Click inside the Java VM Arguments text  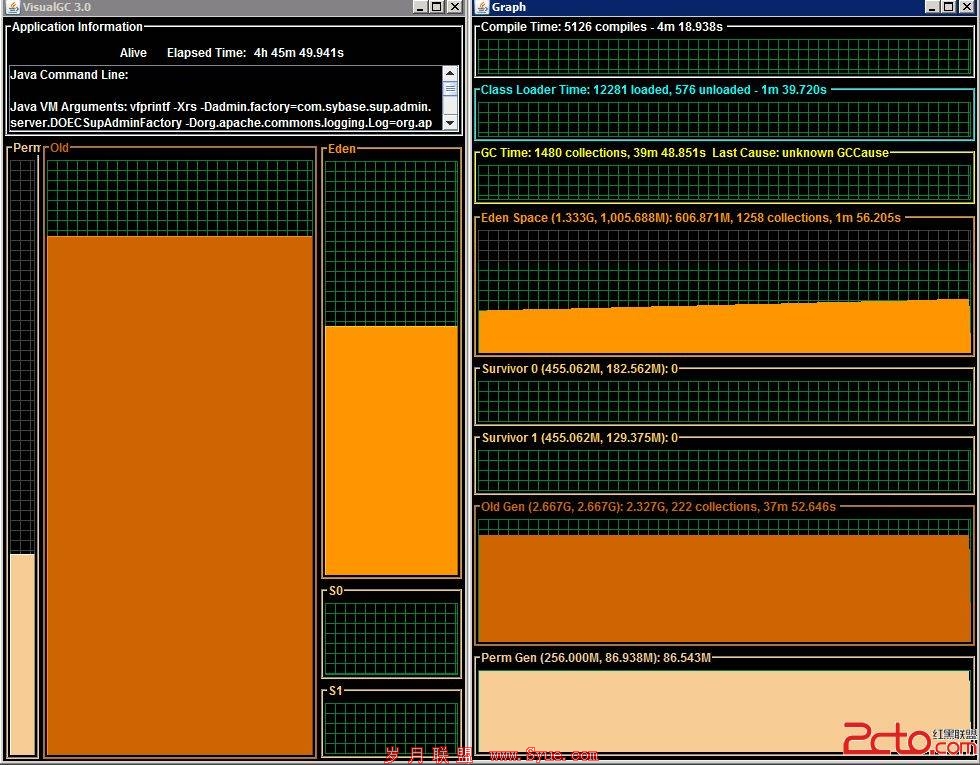coord(221,114)
